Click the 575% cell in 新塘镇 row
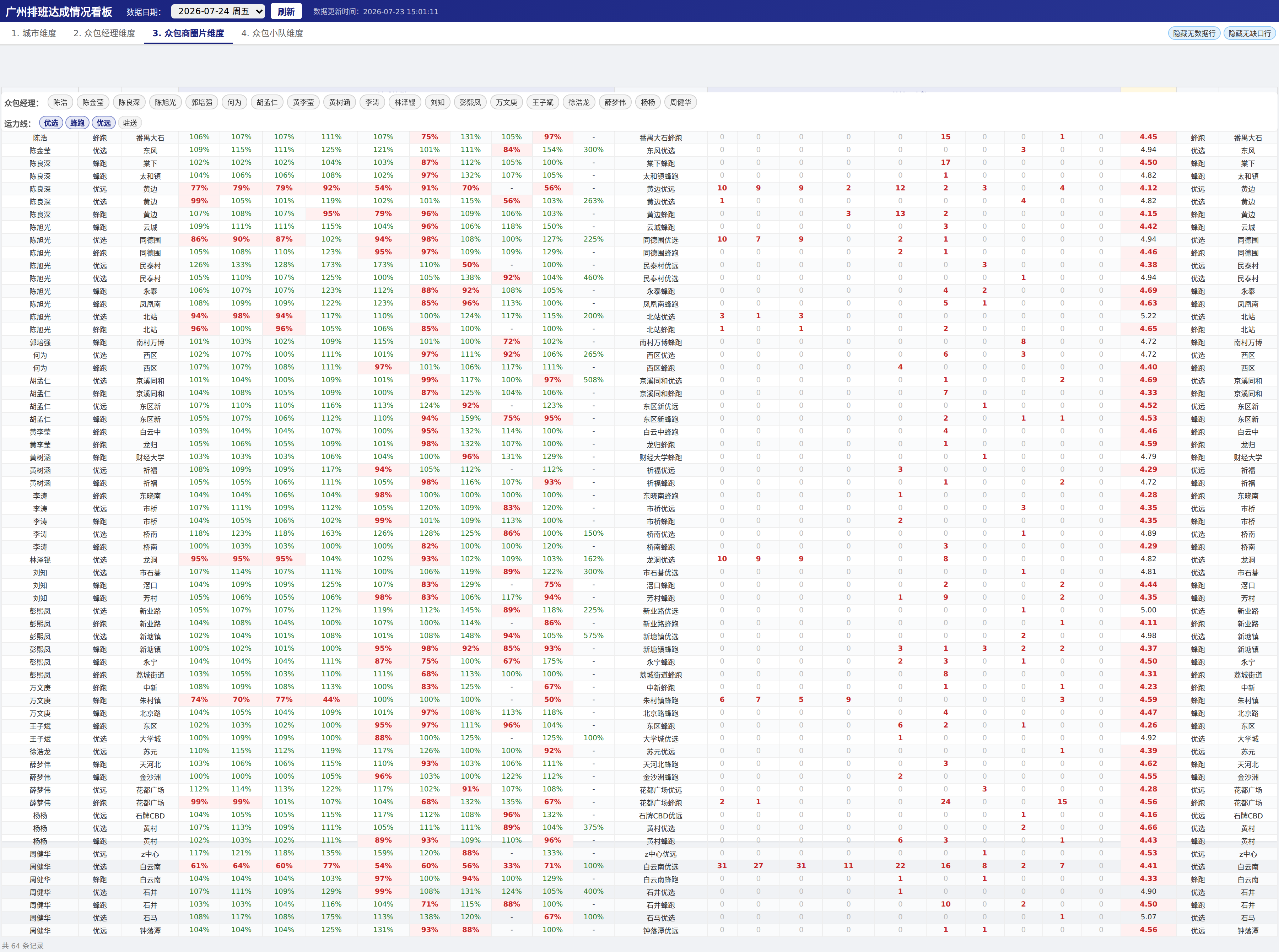1279x952 pixels. (594, 635)
